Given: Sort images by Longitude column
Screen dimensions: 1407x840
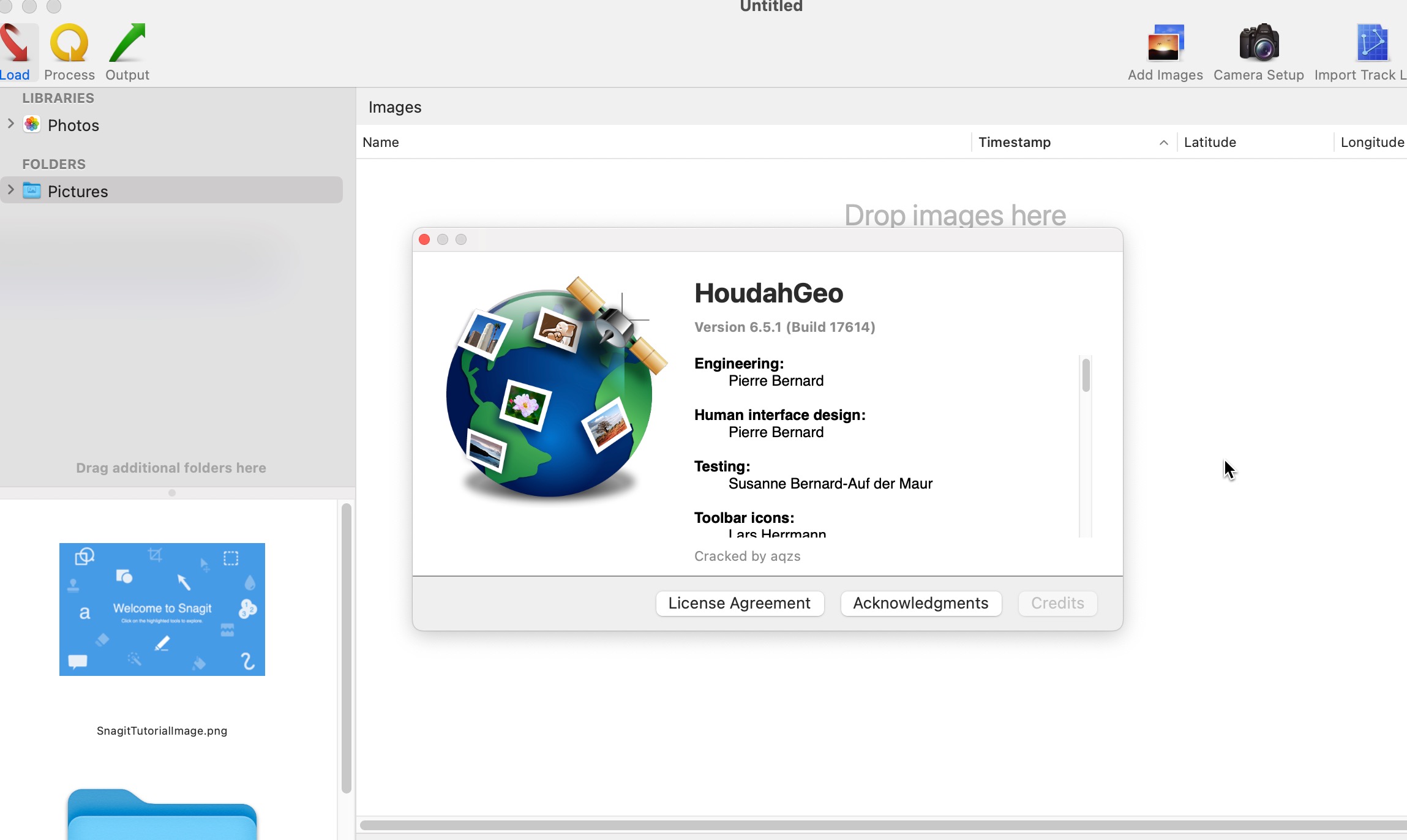Looking at the screenshot, I should pos(1372,142).
